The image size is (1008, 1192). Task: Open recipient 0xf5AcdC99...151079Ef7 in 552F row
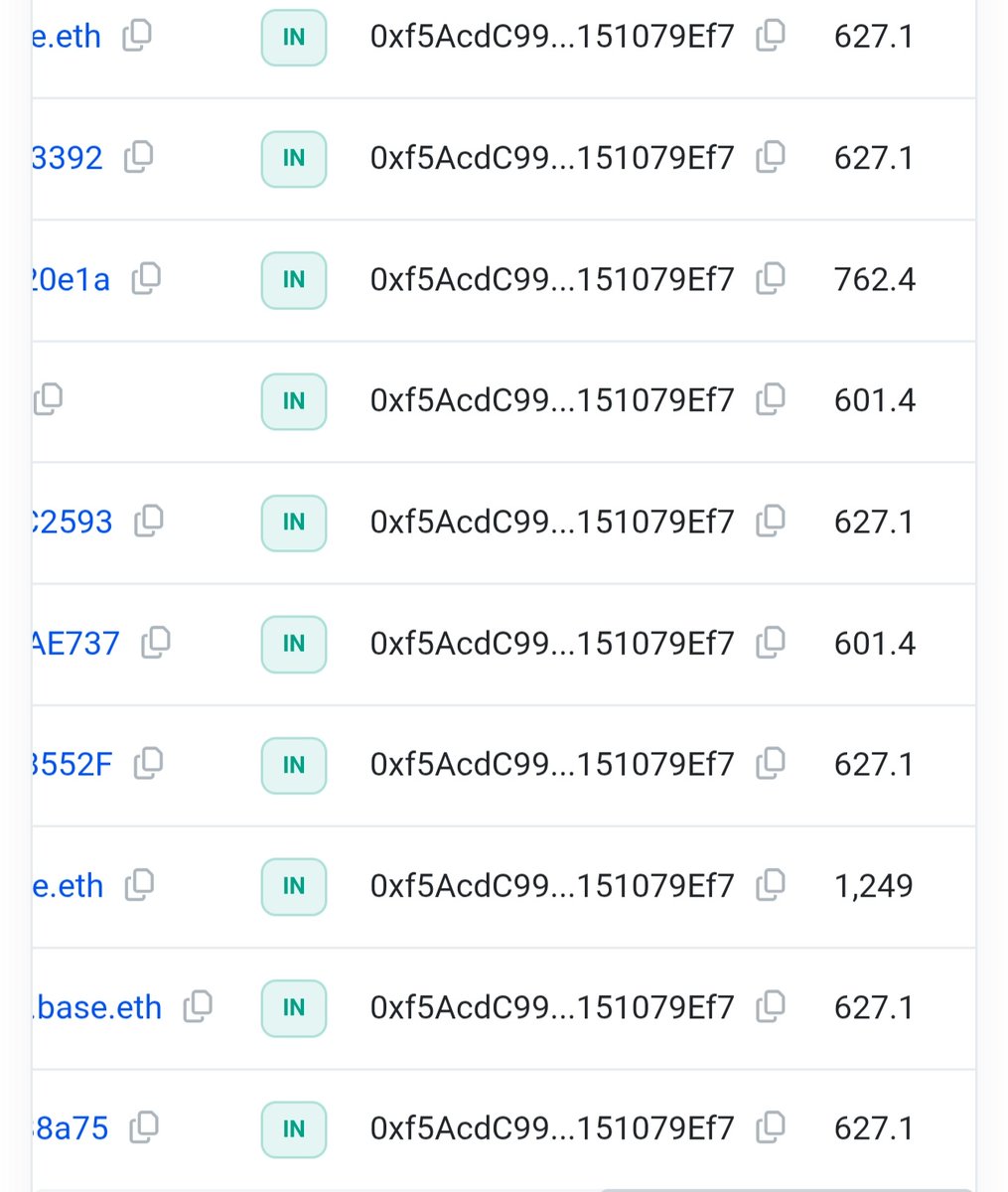(552, 765)
